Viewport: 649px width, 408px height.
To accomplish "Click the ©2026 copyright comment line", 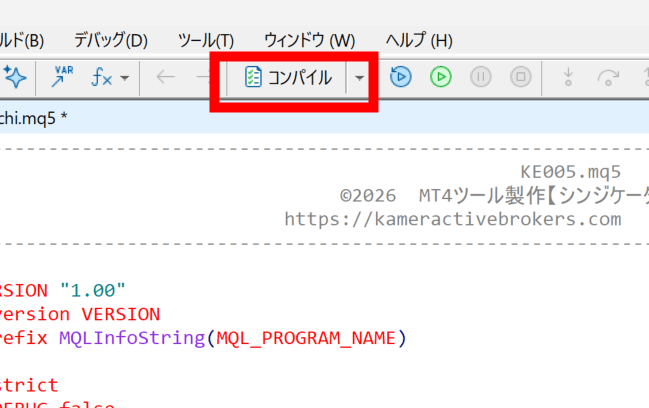I will [x=494, y=195].
